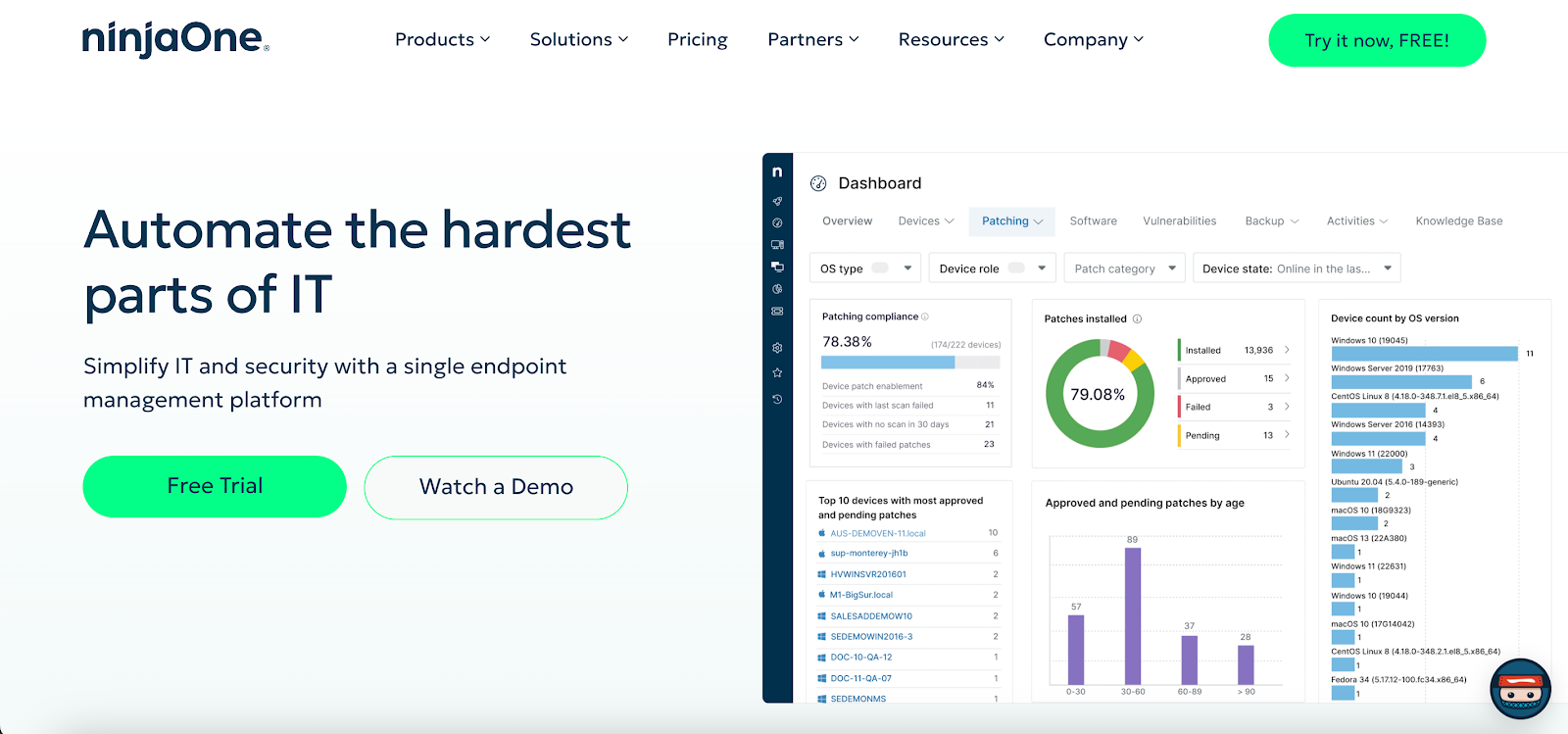Screen dimensions: 1568x734
Task: Open the ninja mascot chat widget
Action: [1520, 689]
